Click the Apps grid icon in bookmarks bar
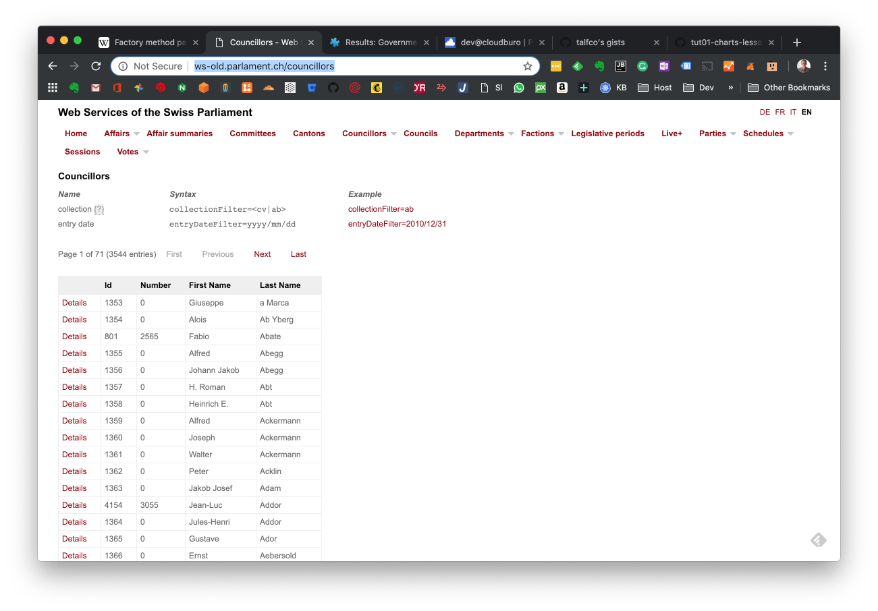The image size is (878, 611). click(x=52, y=88)
